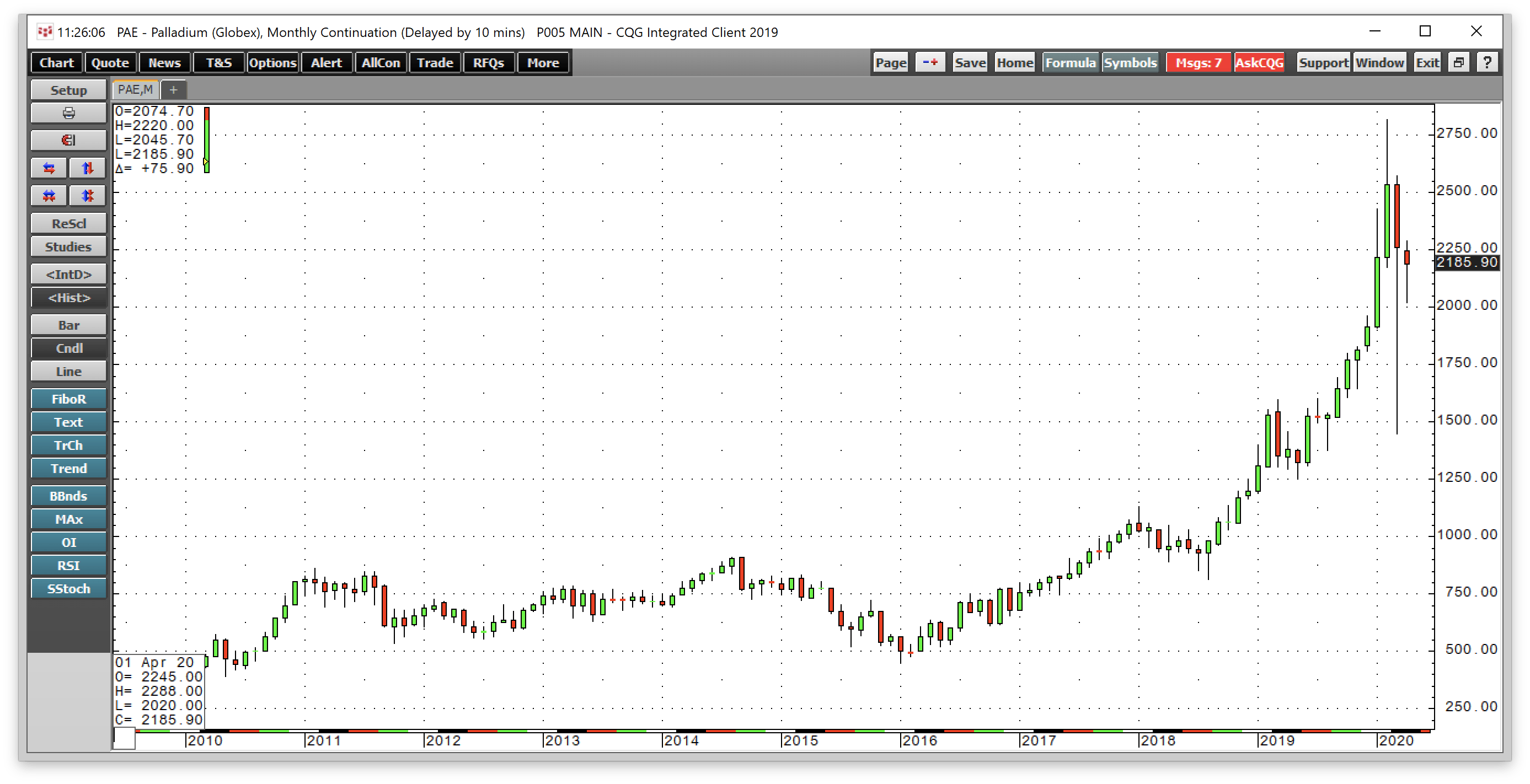Click the vertical compress arrows icon
The image size is (1530, 784).
(x=87, y=195)
